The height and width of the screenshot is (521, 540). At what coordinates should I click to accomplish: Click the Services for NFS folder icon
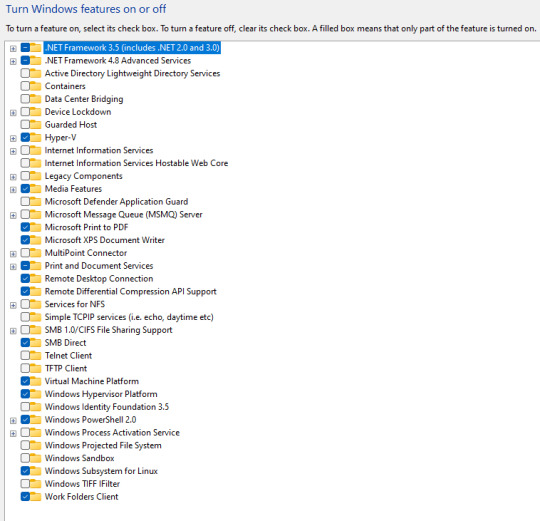coord(35,304)
